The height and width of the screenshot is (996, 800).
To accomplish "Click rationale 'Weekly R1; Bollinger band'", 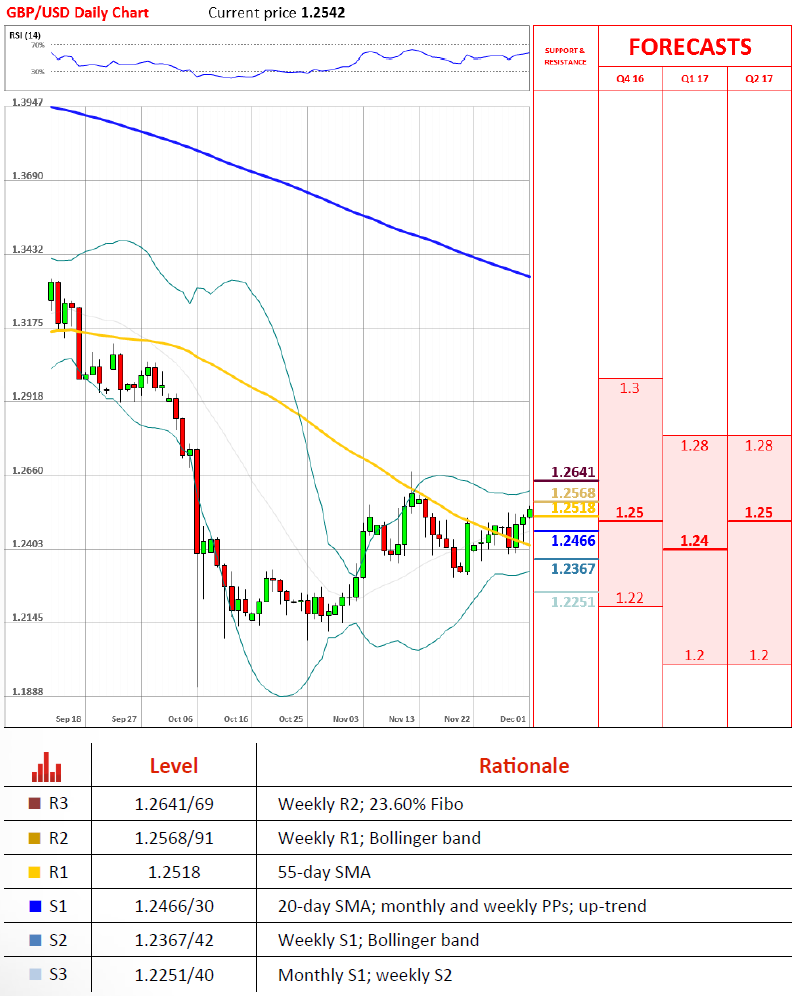I will coord(379,838).
